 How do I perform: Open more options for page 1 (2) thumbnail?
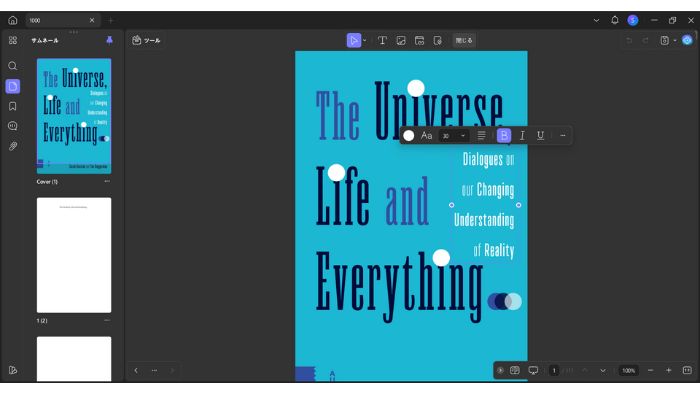pos(107,320)
